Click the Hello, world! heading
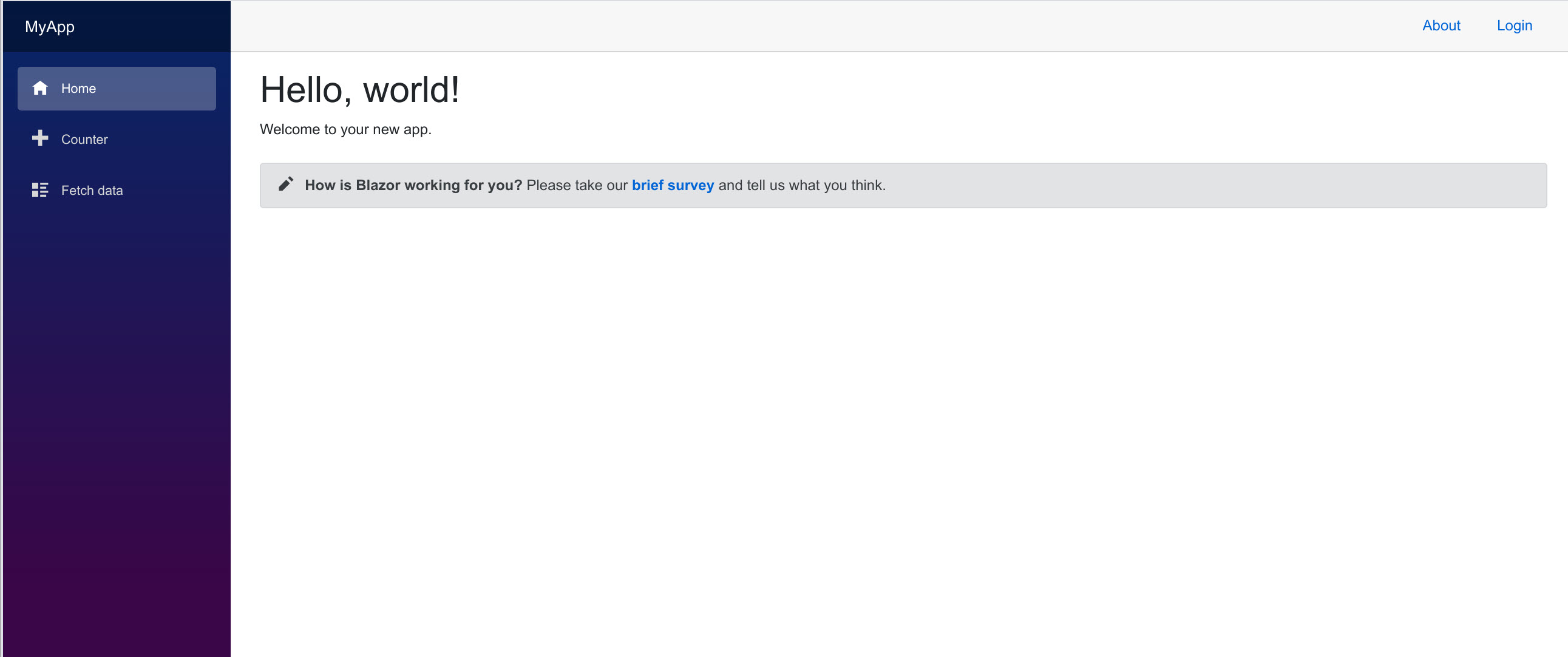 coord(359,90)
